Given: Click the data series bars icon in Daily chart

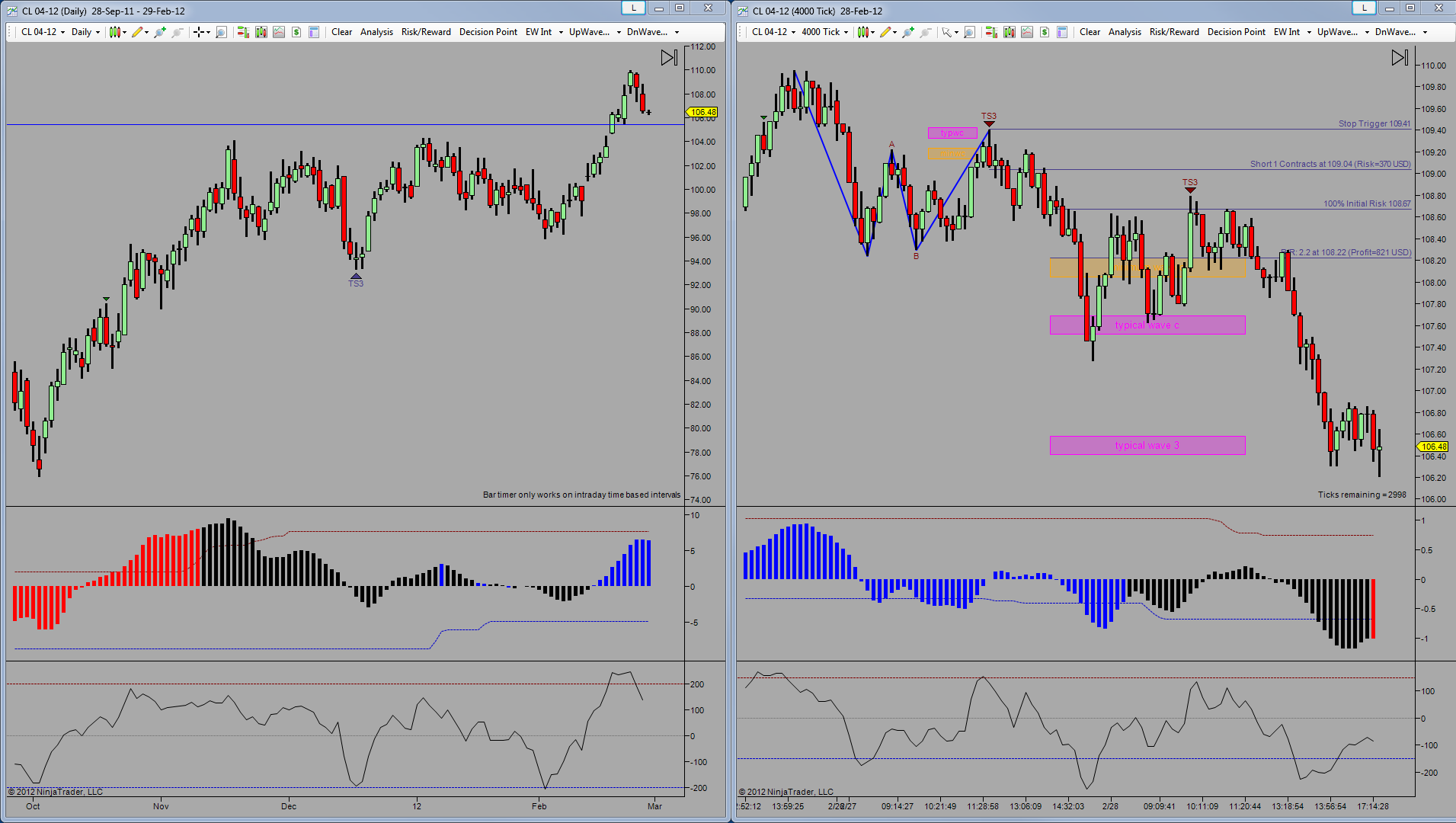Looking at the screenshot, I should point(261,32).
